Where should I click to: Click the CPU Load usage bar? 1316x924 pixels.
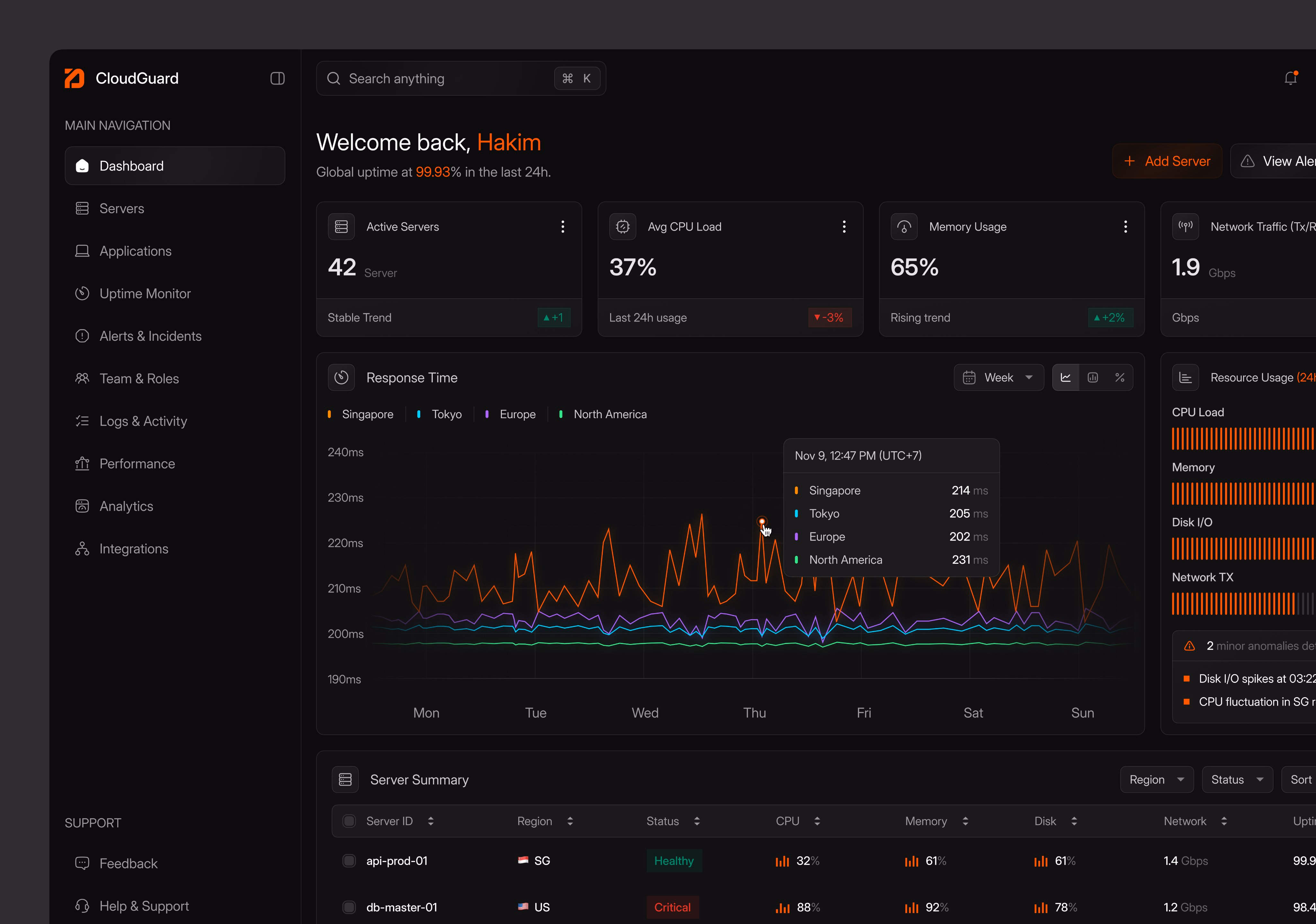point(1243,439)
